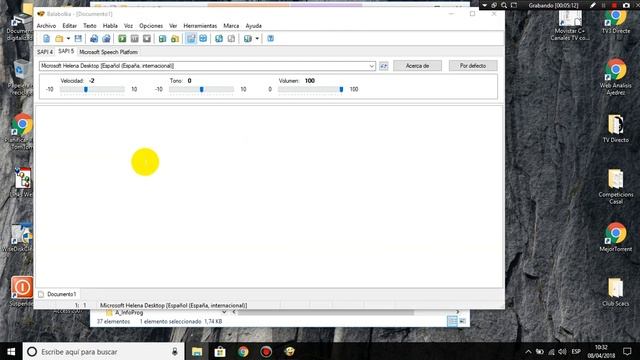Click the volume icon in system tray
Image resolution: width=640 pixels, height=360 pixels.
(562, 351)
